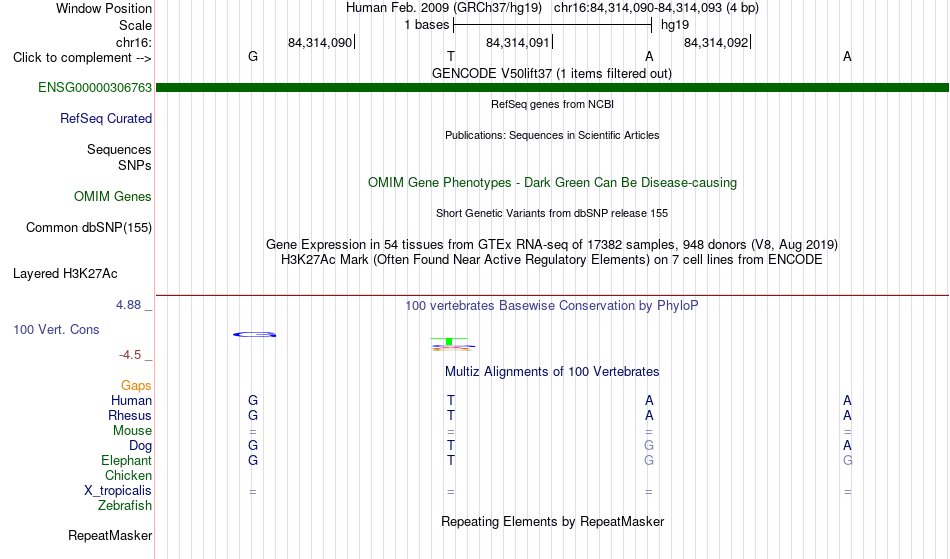Click the blue G conservation logo

[254, 334]
